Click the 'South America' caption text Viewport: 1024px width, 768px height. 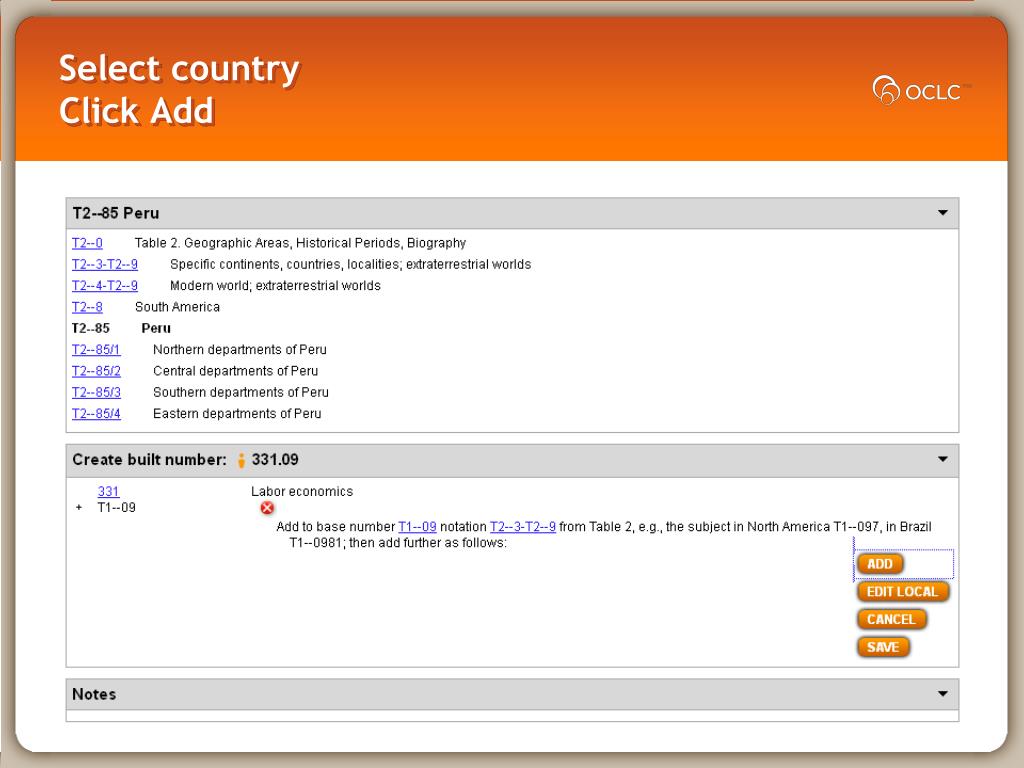point(177,307)
